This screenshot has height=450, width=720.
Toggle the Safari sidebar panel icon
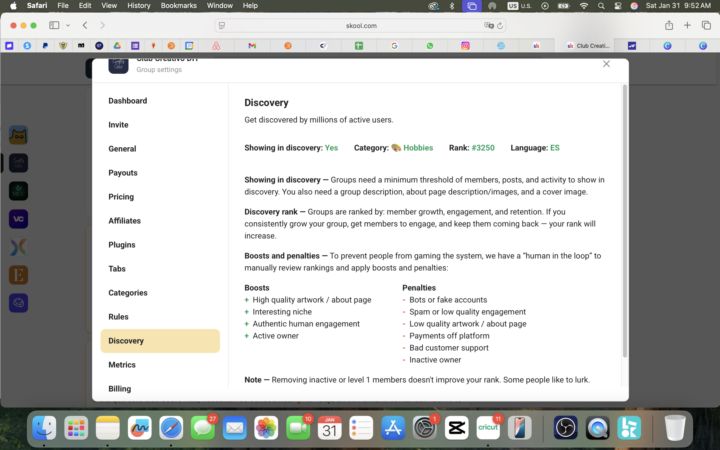point(54,25)
